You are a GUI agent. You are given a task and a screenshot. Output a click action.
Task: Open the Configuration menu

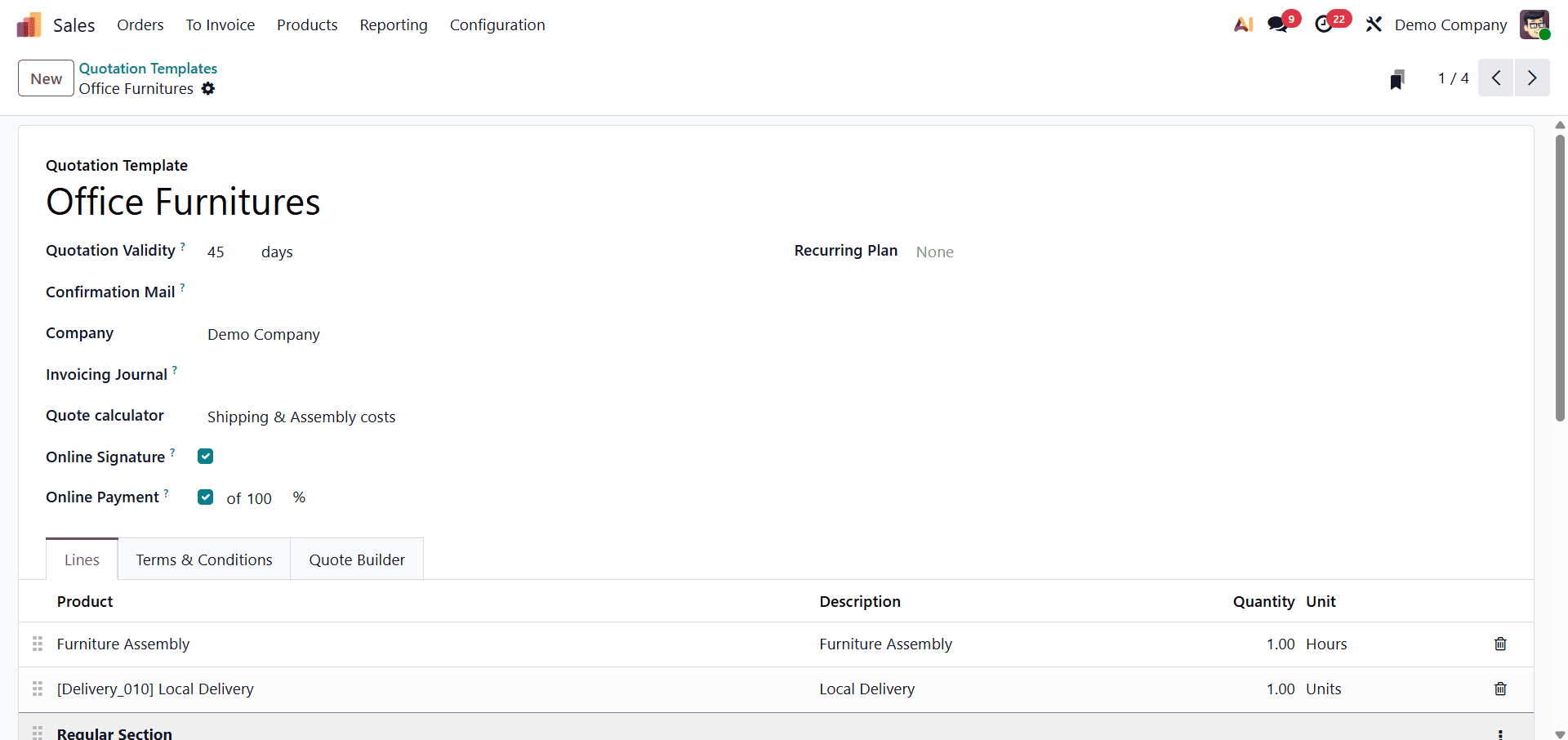pyautogui.click(x=497, y=25)
